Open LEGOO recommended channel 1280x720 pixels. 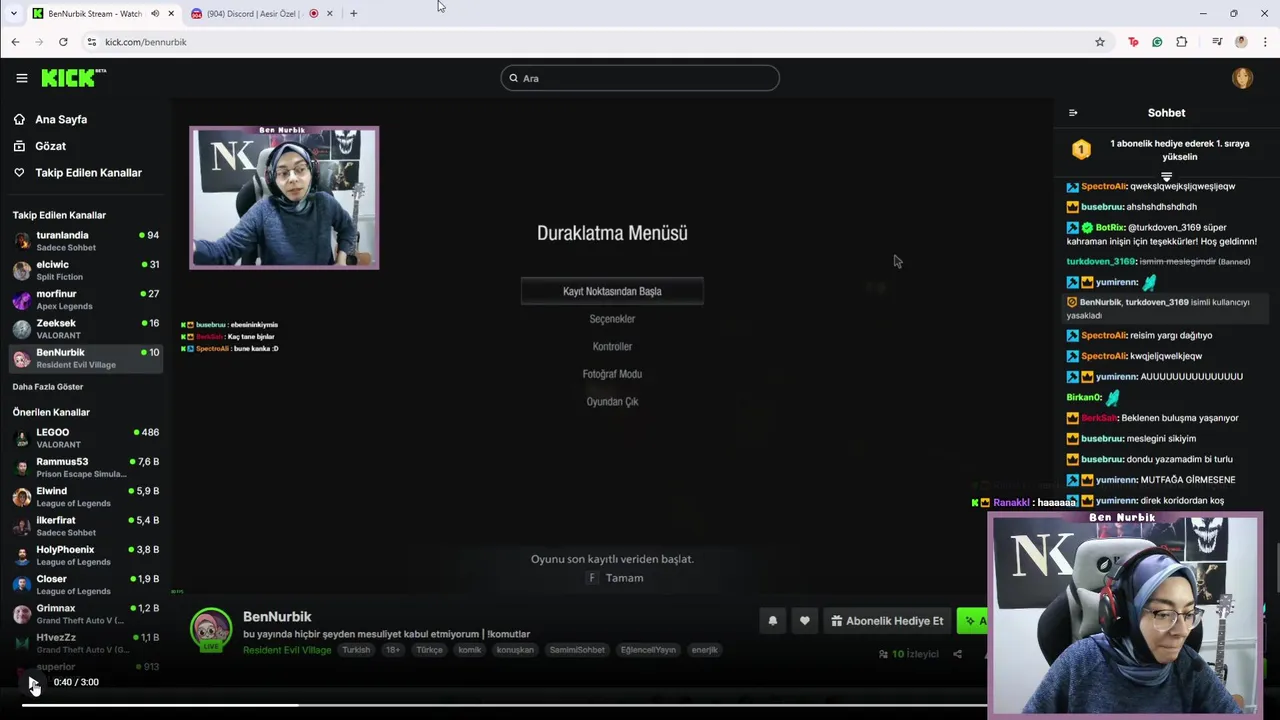85,438
